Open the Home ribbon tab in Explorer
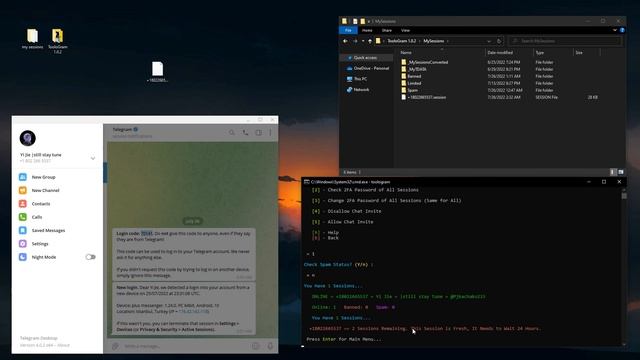This screenshot has width=640, height=360. [x=367, y=30]
